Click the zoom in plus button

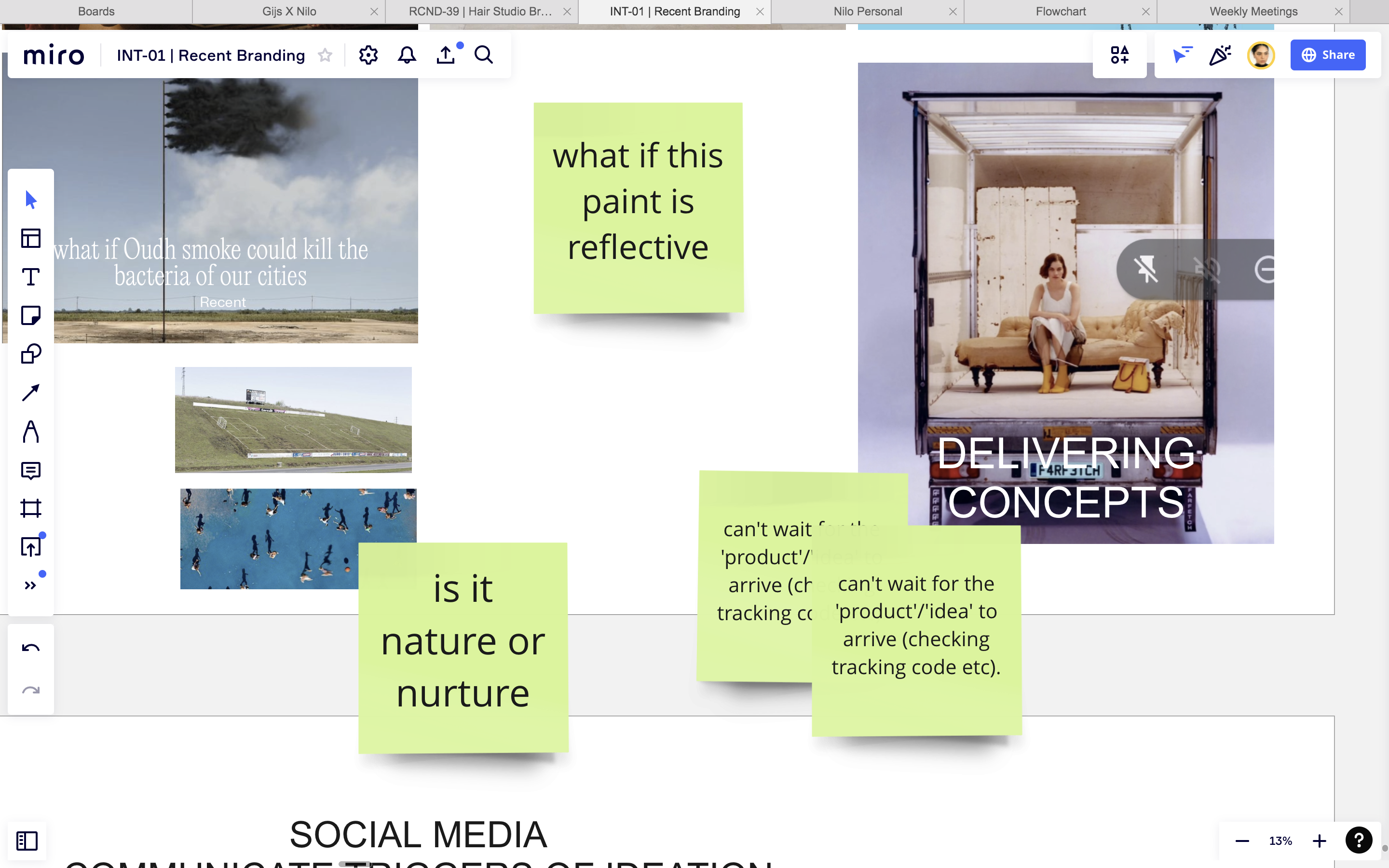click(1319, 841)
